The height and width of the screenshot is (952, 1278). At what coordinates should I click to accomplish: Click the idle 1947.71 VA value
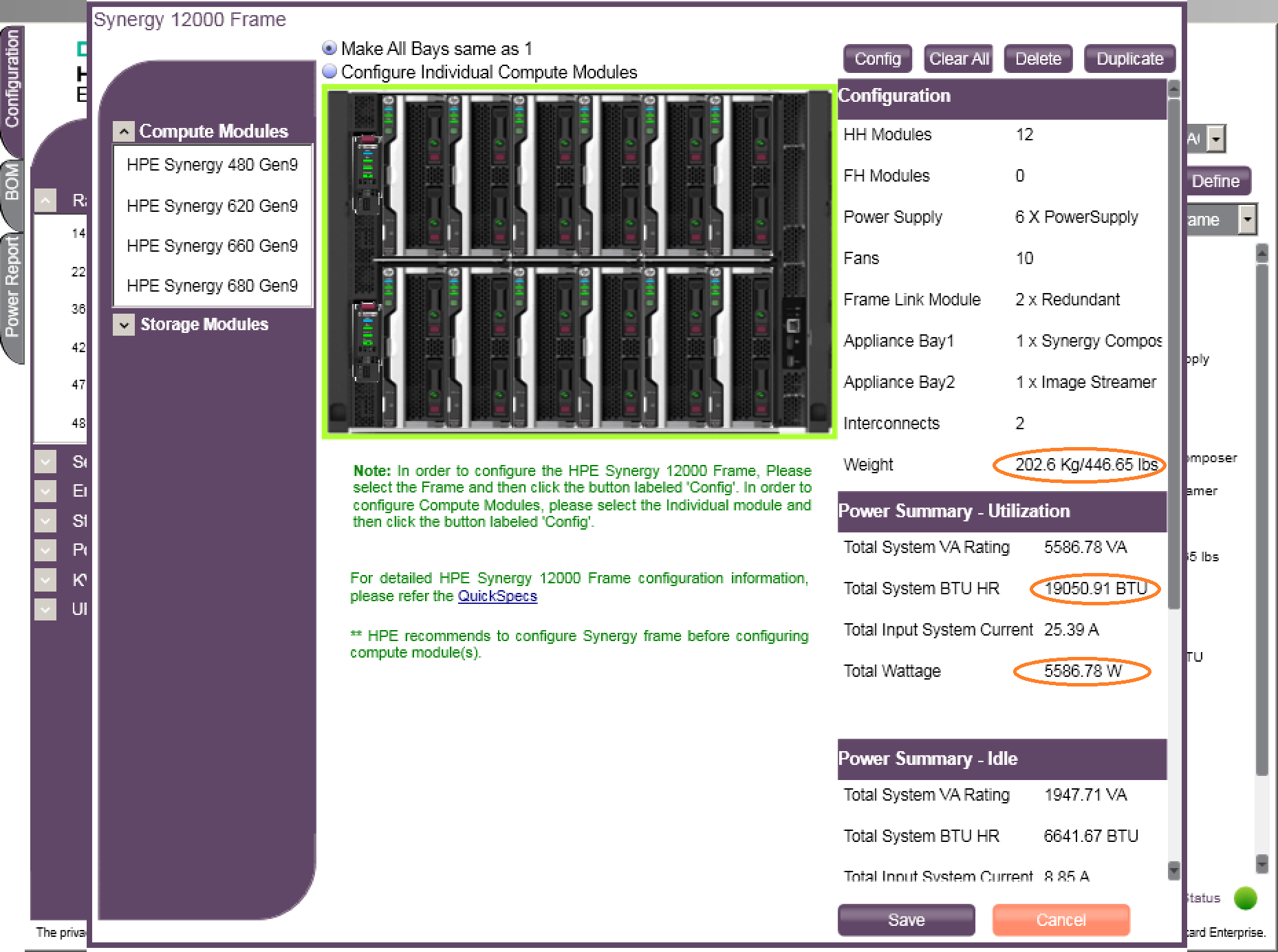(x=1085, y=794)
